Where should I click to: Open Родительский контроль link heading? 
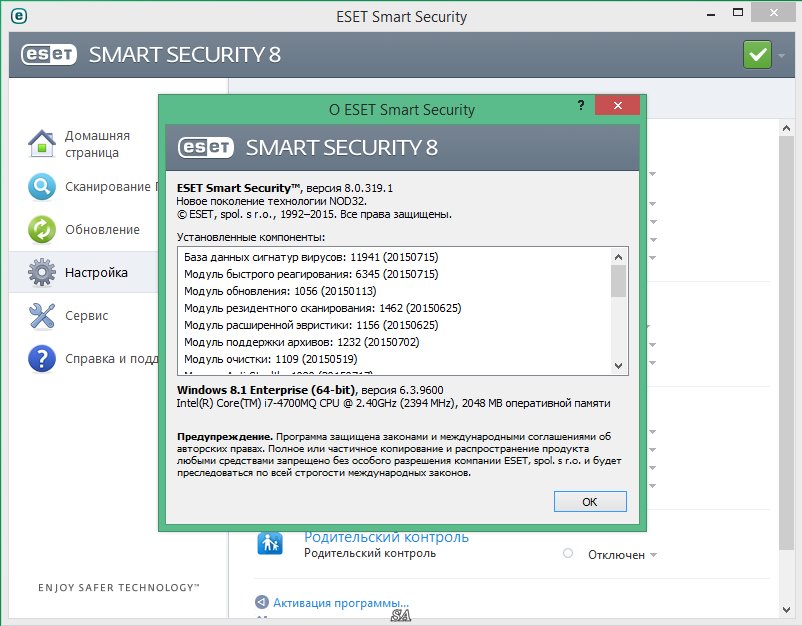tap(386, 536)
